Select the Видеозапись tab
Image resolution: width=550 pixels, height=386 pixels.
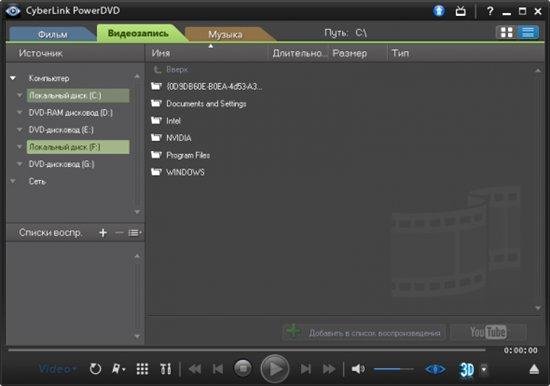[x=138, y=33]
